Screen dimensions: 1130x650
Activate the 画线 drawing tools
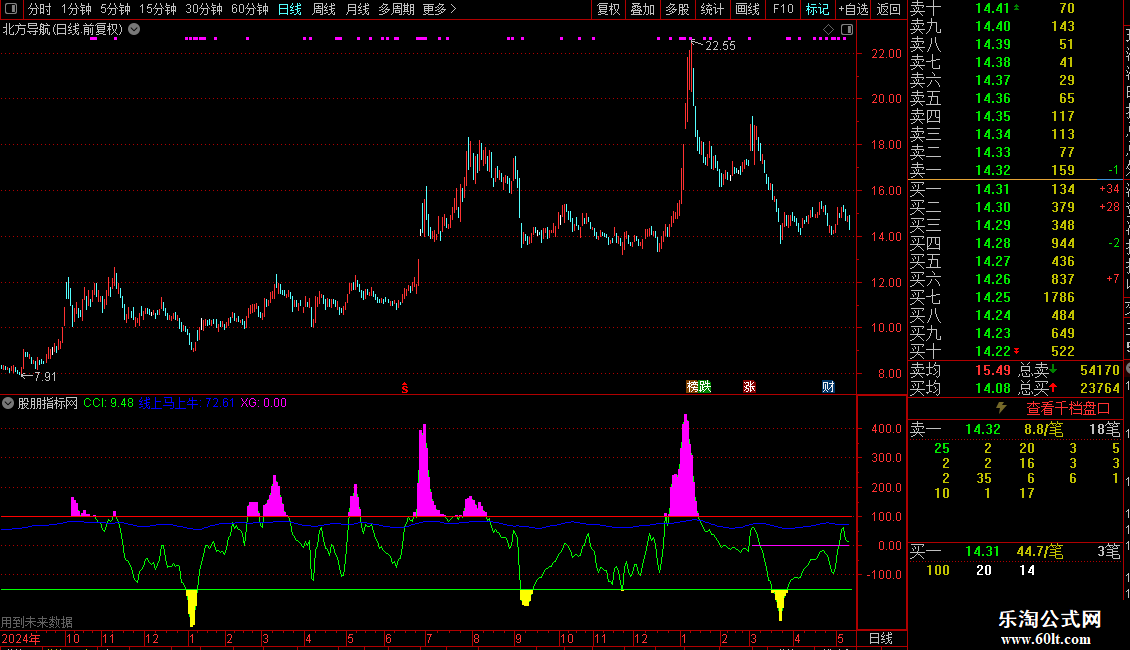(747, 9)
